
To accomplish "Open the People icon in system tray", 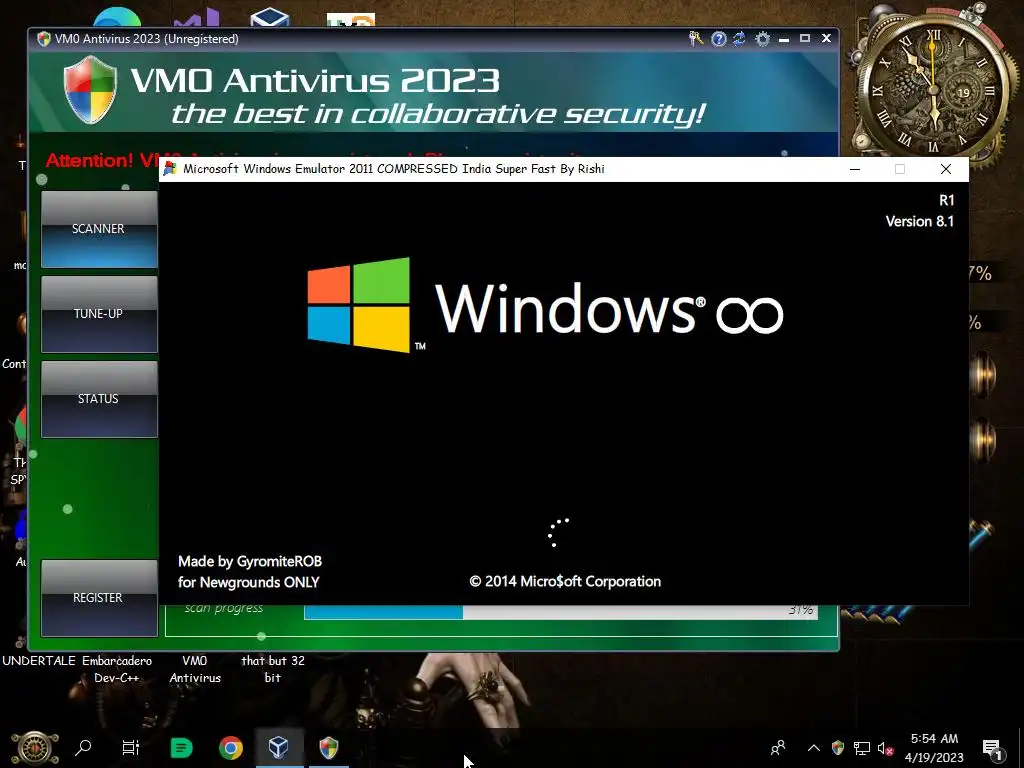I will [x=778, y=747].
